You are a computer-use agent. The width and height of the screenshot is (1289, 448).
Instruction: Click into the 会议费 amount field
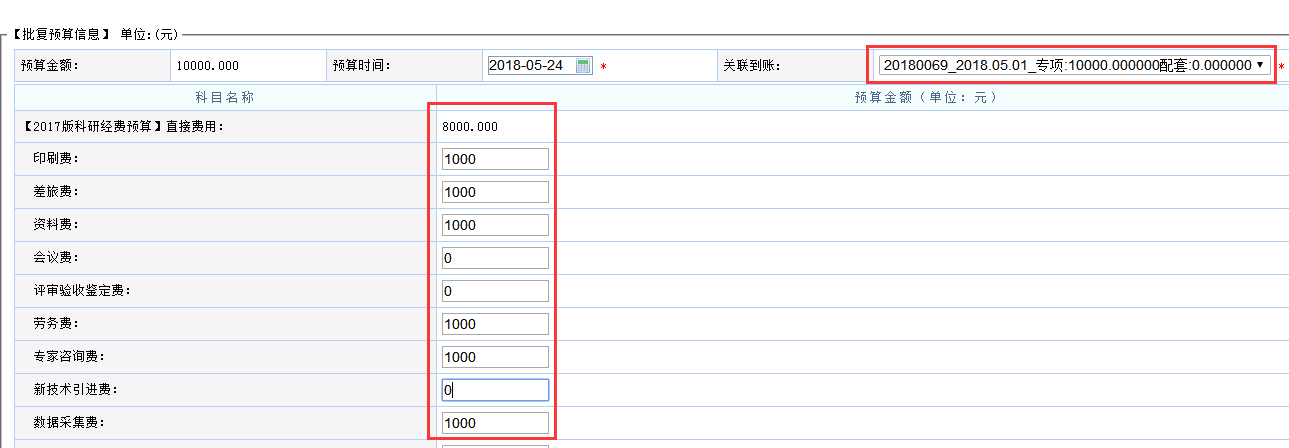point(495,258)
